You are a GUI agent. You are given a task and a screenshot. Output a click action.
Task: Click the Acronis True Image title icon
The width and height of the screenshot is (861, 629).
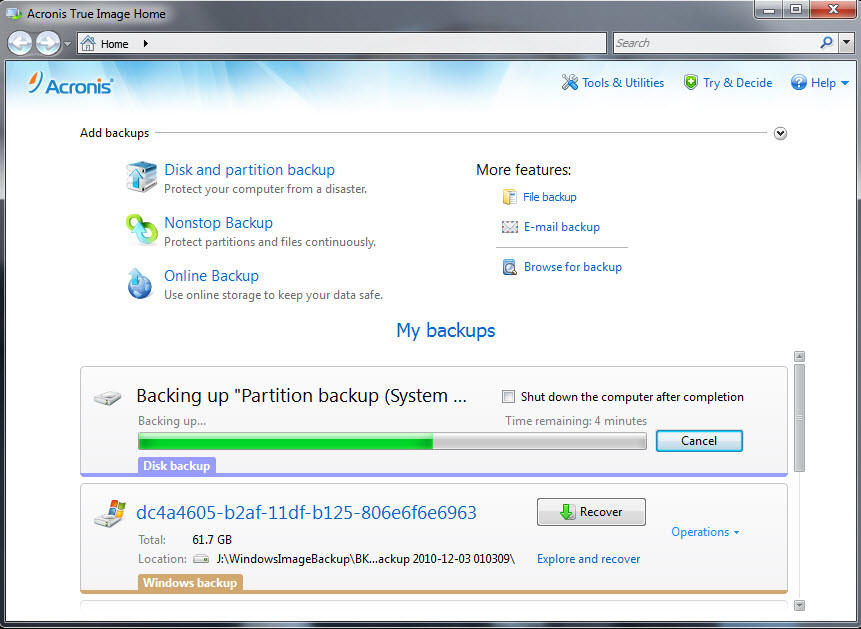pyautogui.click(x=14, y=13)
